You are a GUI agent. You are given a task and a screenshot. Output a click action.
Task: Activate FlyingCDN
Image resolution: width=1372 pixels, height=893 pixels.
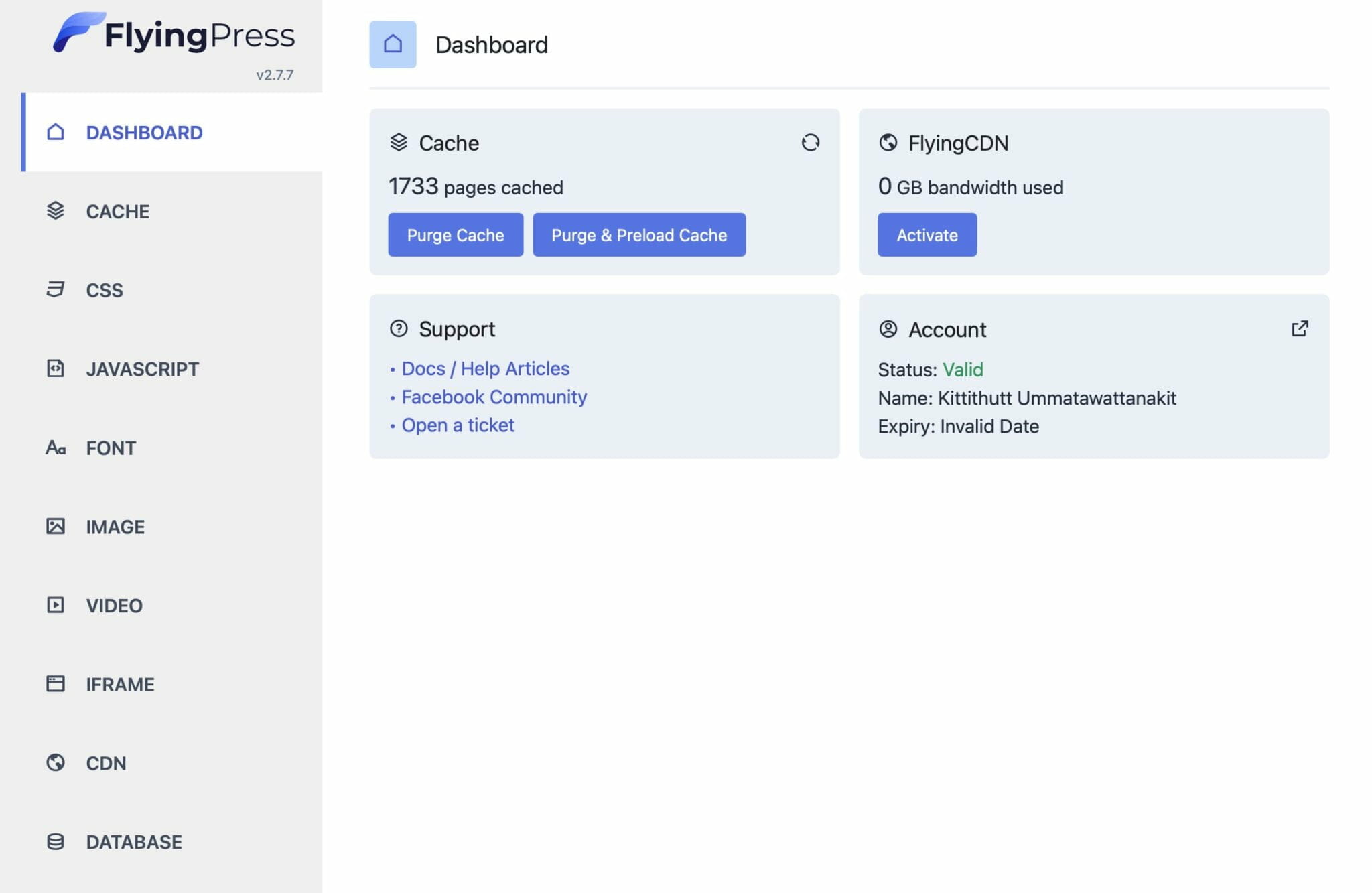tap(927, 234)
